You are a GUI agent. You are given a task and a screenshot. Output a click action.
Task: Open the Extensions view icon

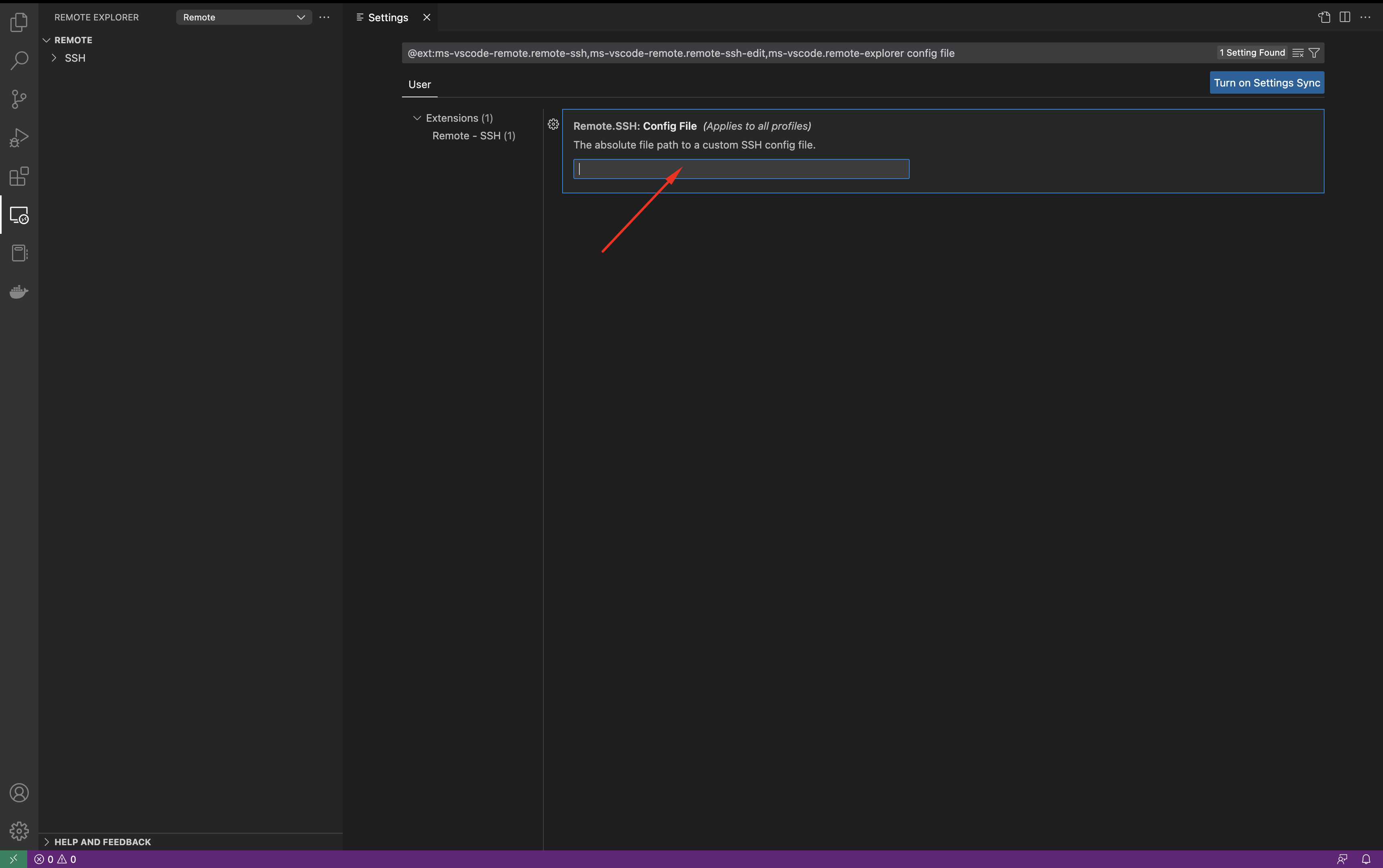19,176
